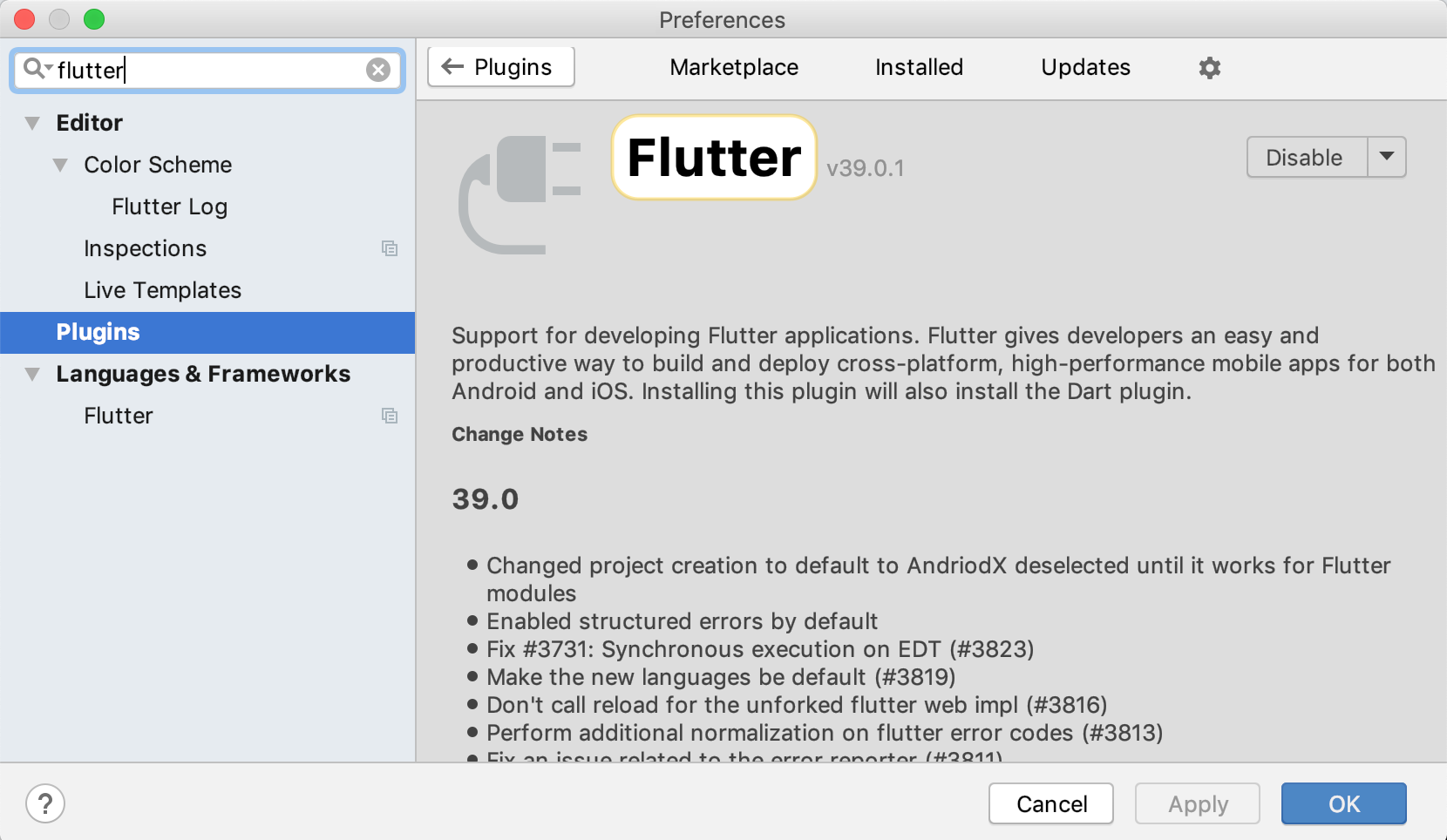Open the Disable button dropdown arrow
This screenshot has width=1447, height=840.
coord(1387,158)
